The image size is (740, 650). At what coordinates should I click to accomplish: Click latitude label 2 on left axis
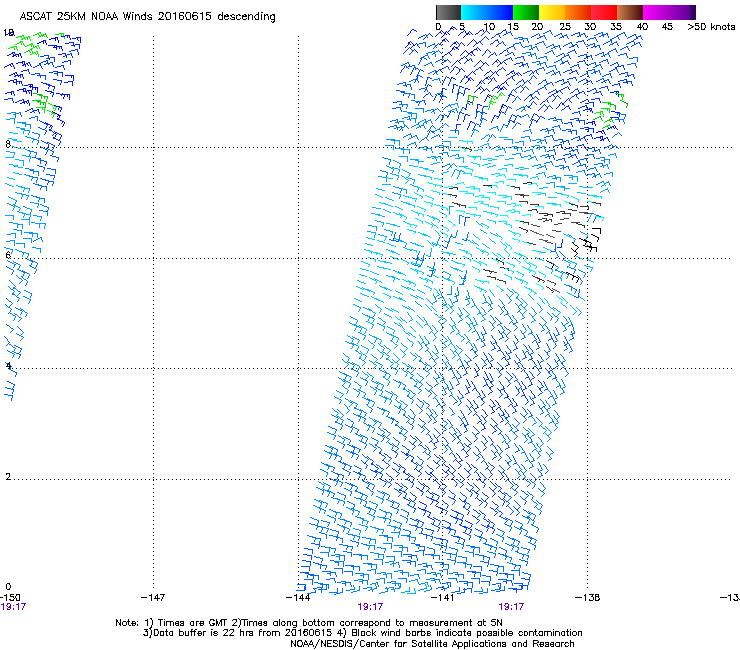click(8, 477)
